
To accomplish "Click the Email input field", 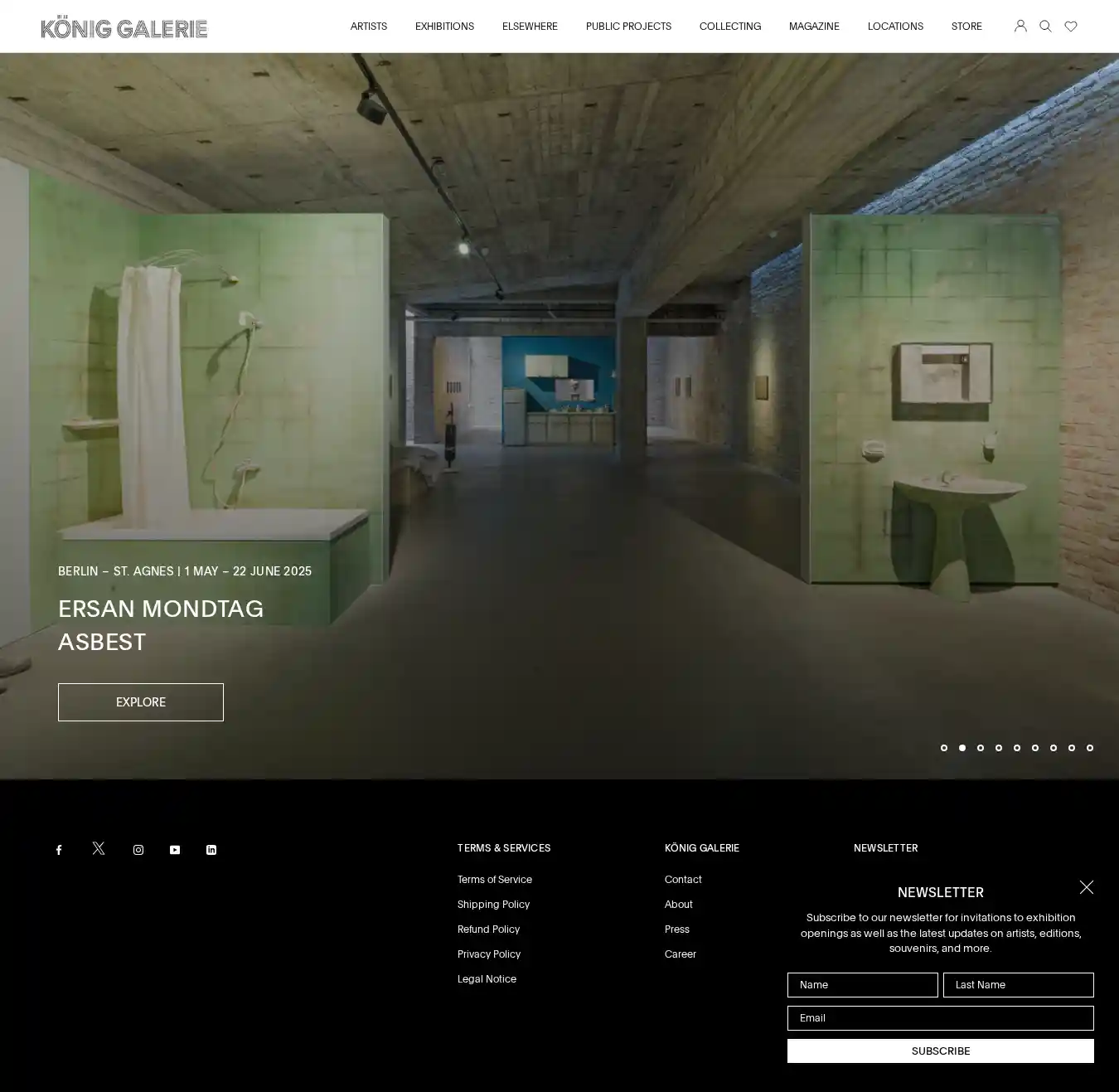I will pos(941,1018).
